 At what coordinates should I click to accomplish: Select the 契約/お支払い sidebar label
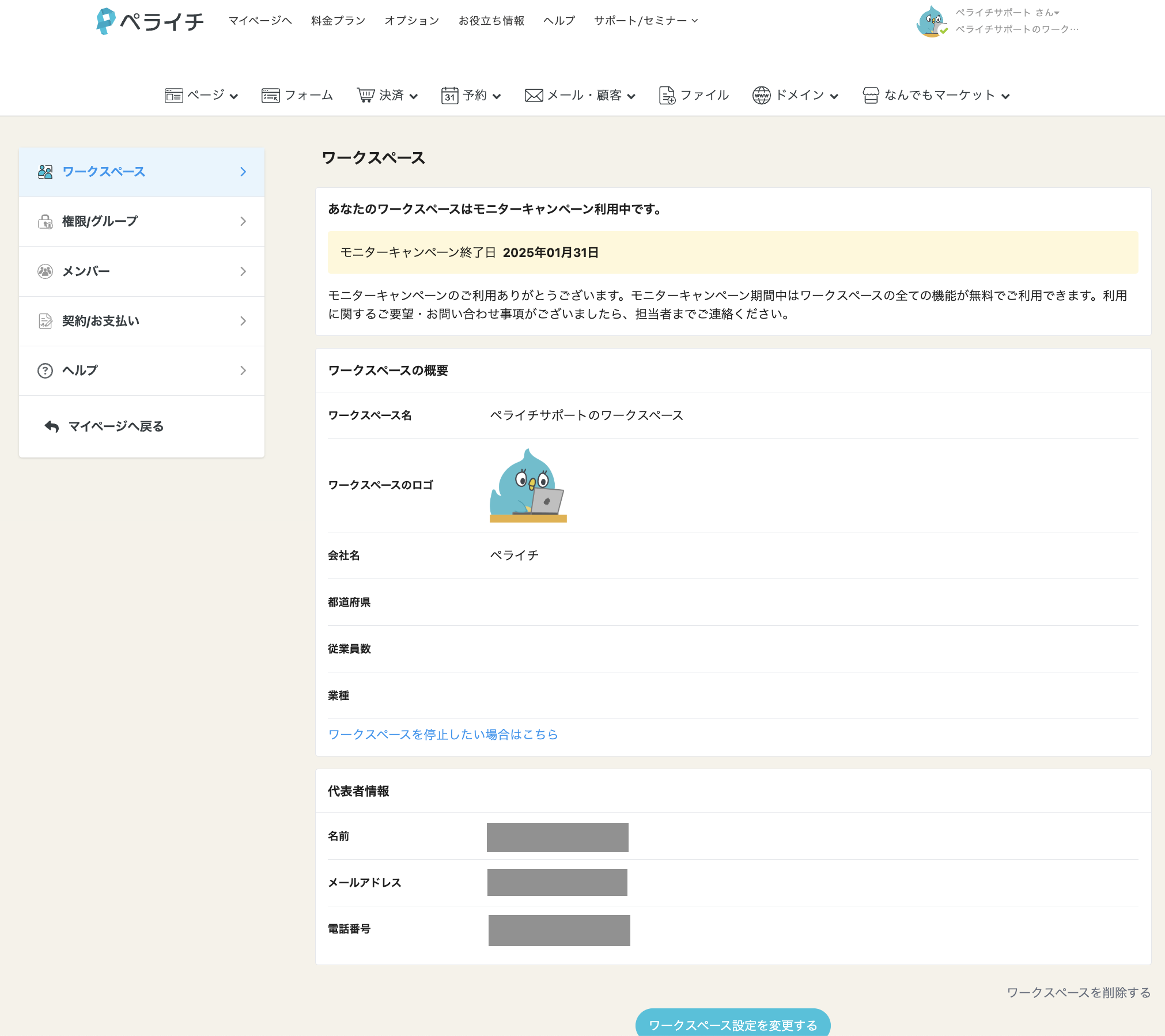point(101,321)
